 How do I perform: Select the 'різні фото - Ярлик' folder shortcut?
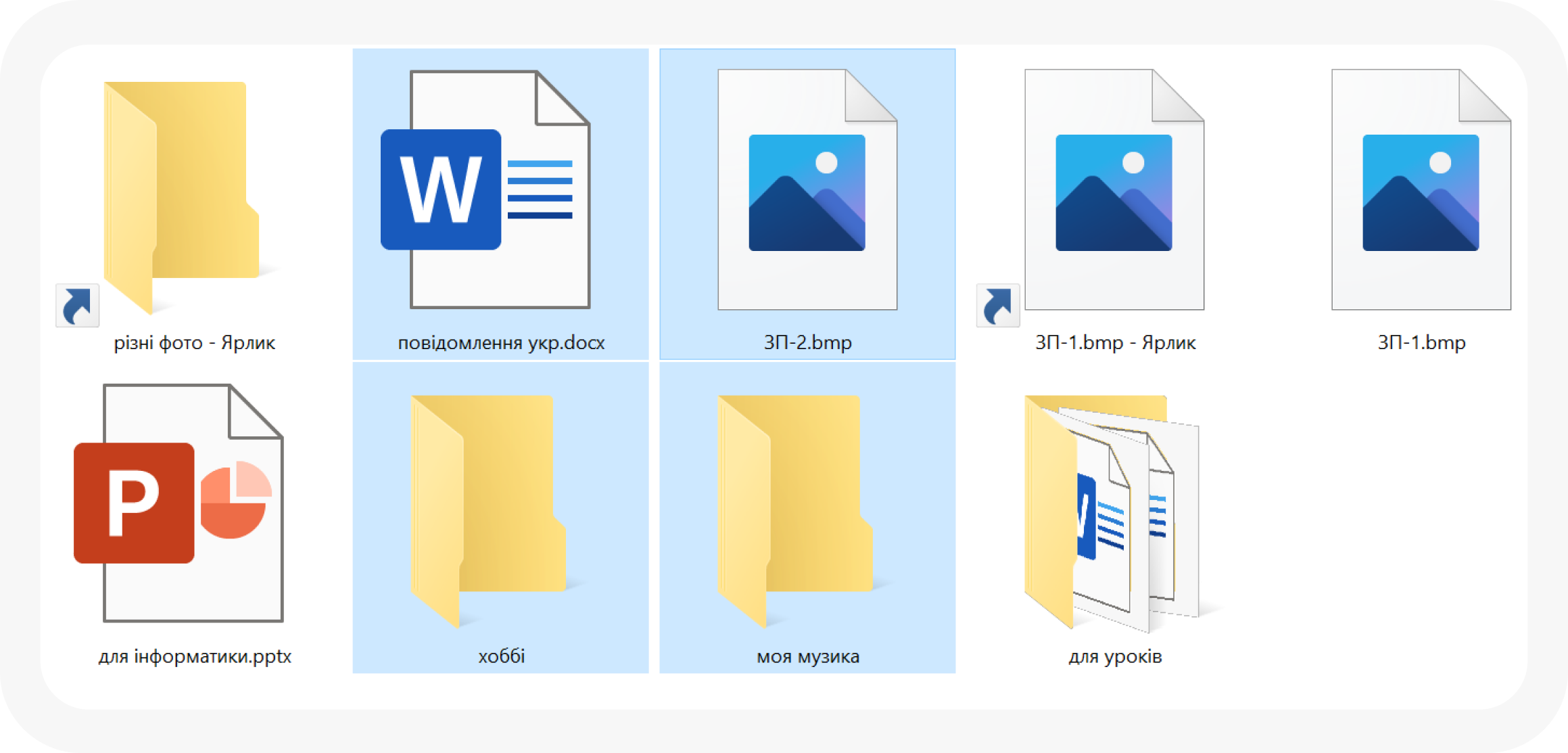click(x=181, y=196)
